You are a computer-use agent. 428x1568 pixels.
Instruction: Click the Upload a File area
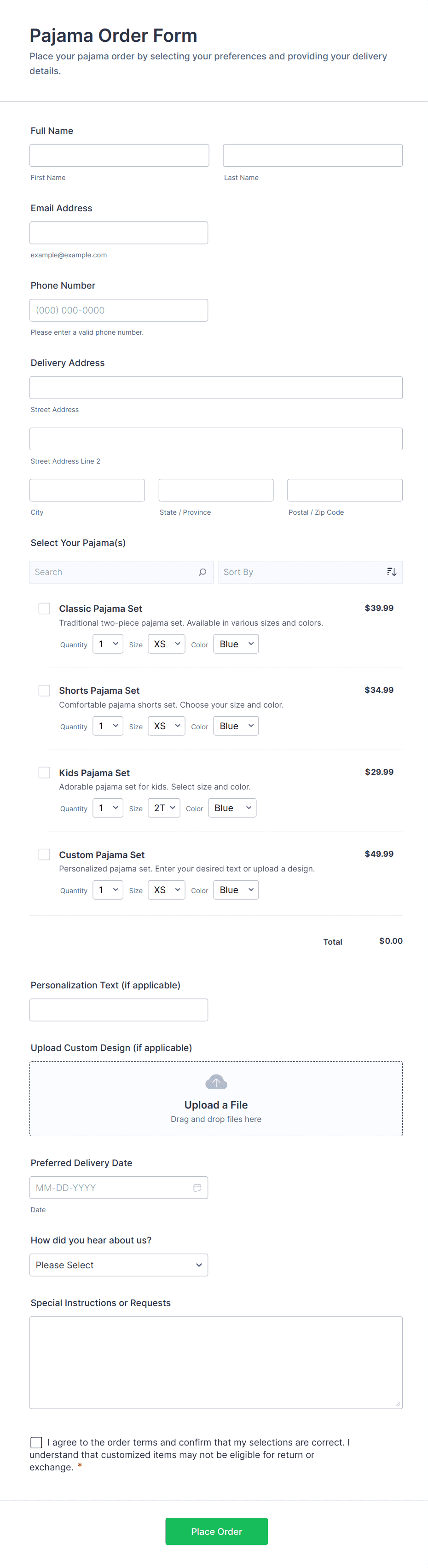pyautogui.click(x=216, y=1105)
